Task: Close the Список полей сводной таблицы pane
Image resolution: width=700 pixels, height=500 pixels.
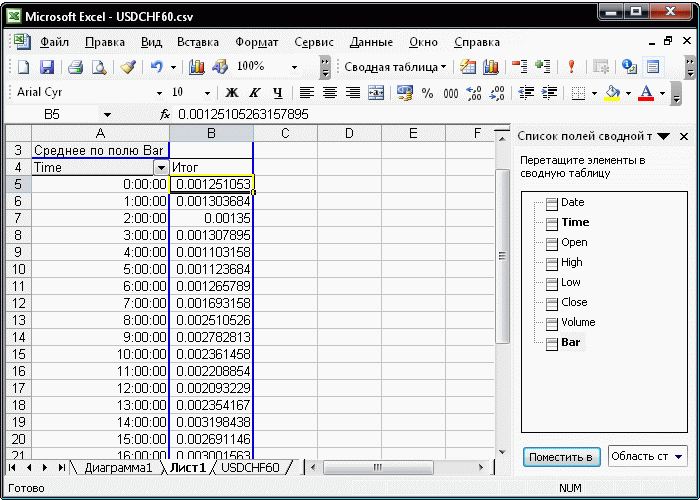Action: [x=684, y=137]
